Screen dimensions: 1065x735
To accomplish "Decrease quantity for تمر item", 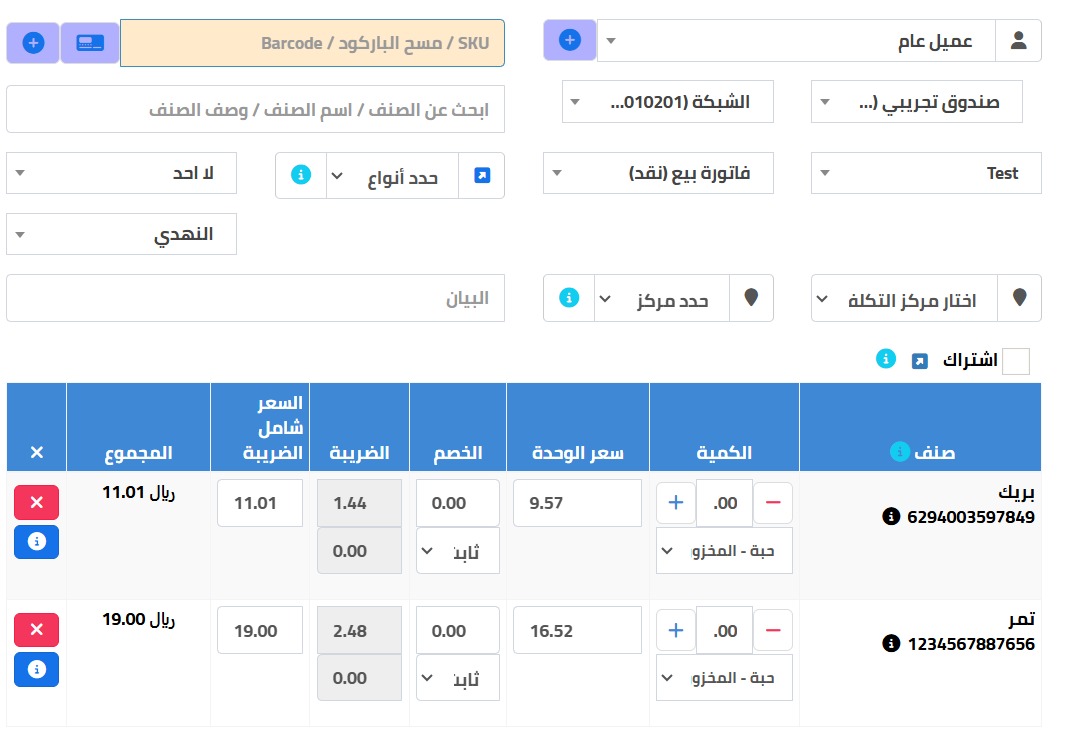I will click(772, 630).
